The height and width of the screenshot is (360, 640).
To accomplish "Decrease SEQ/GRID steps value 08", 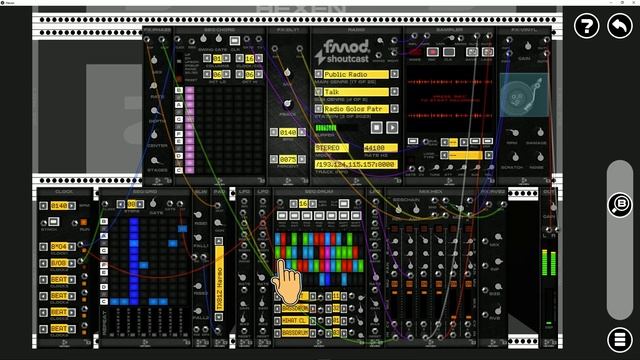I will click(120, 204).
